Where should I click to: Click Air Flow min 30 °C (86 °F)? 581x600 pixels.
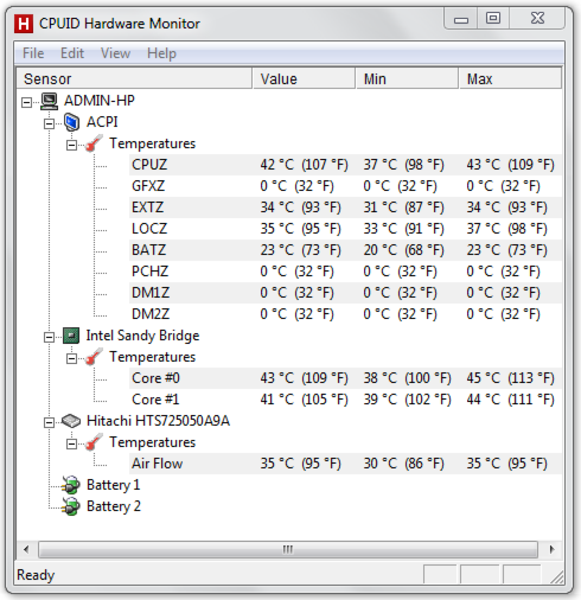tap(404, 464)
